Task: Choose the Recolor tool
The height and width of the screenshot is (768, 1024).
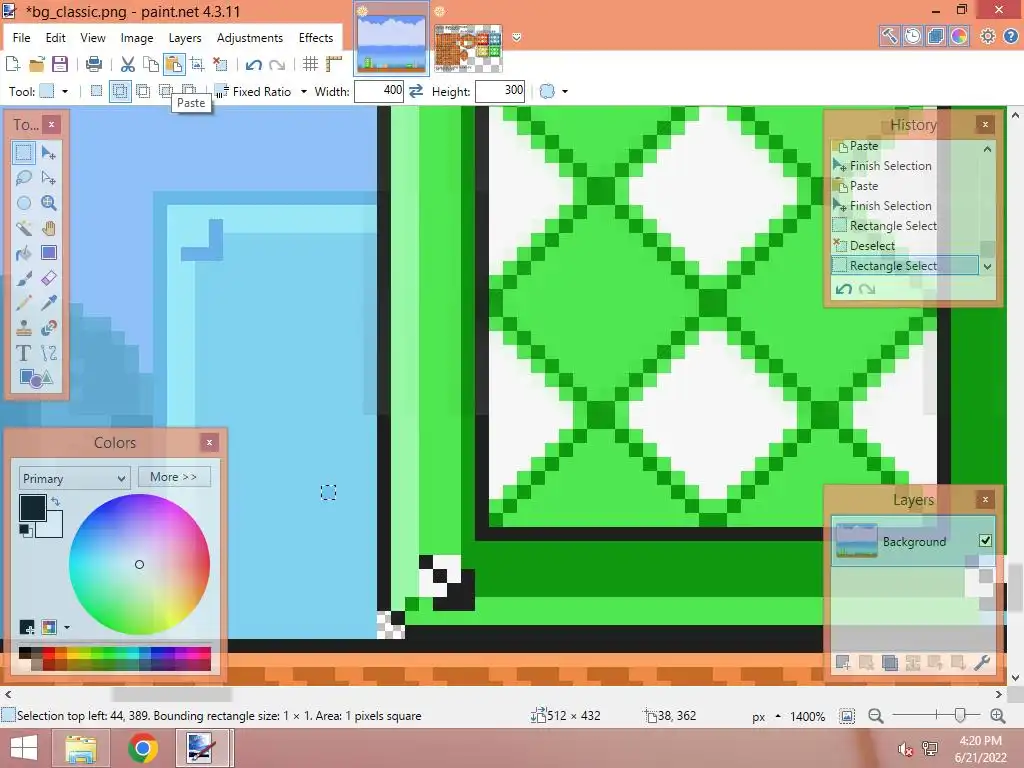Action: tap(49, 328)
